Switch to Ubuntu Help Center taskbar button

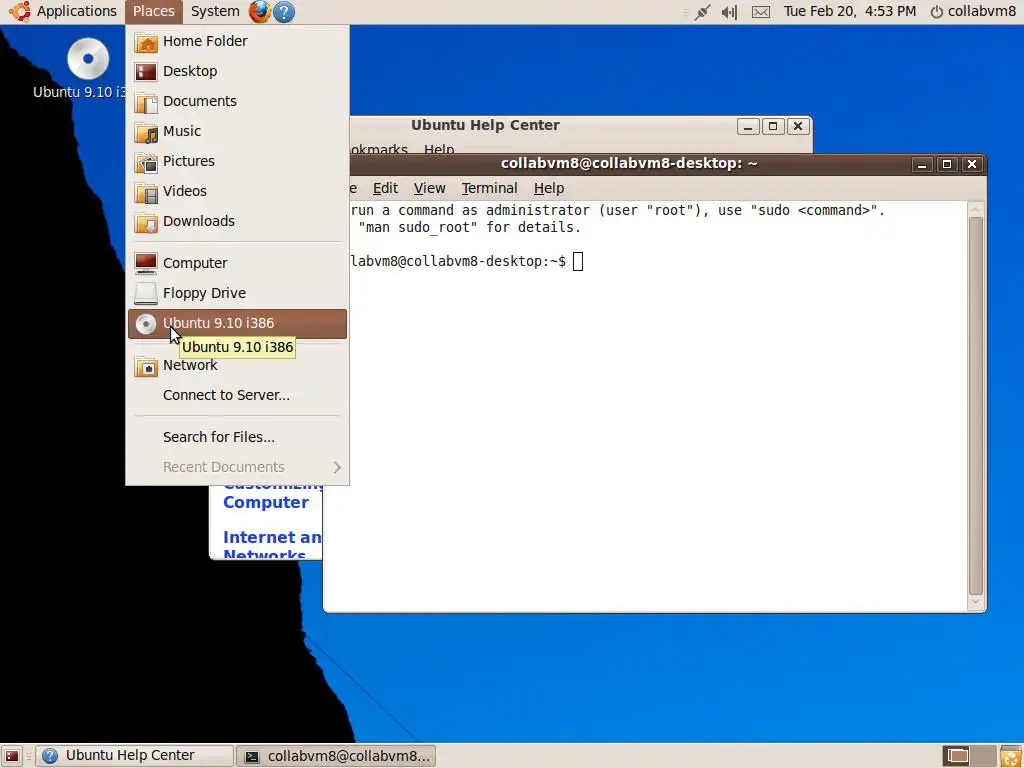[133, 756]
